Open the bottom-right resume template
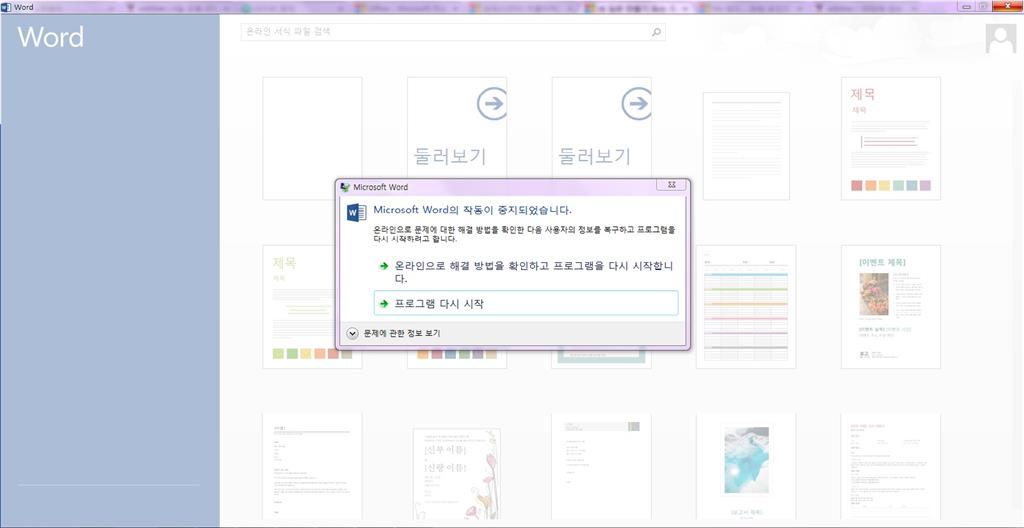Screen dimensions: 1024x528 pyautogui.click(x=891, y=467)
